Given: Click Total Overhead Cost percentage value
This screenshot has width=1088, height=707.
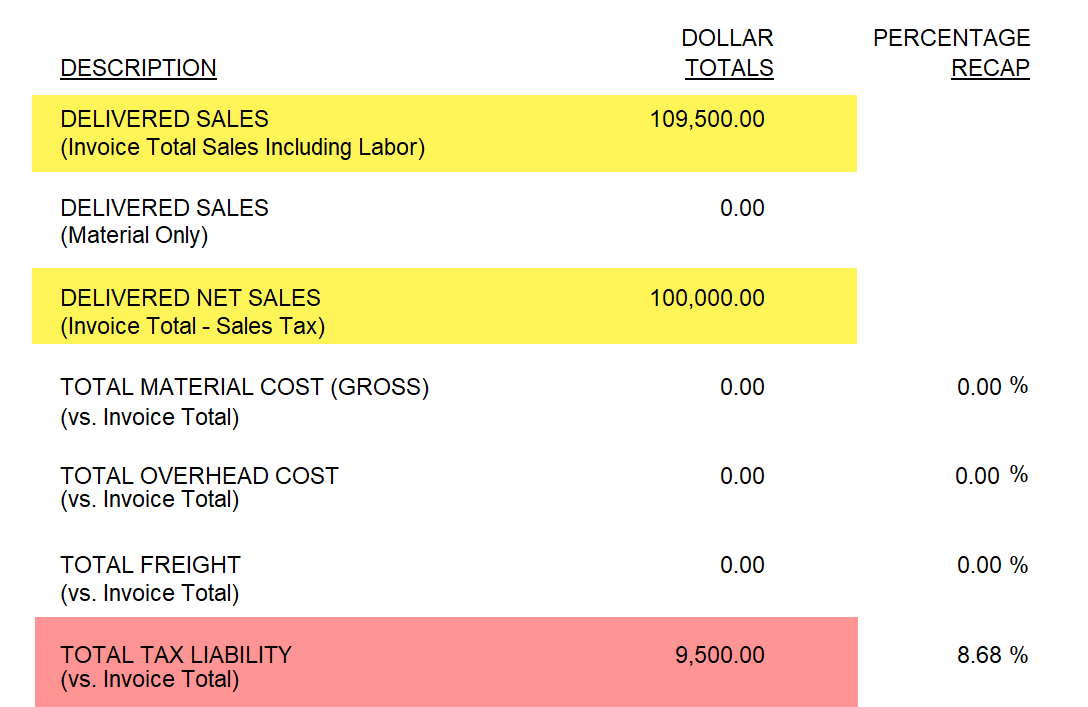Looking at the screenshot, I should coord(991,475).
